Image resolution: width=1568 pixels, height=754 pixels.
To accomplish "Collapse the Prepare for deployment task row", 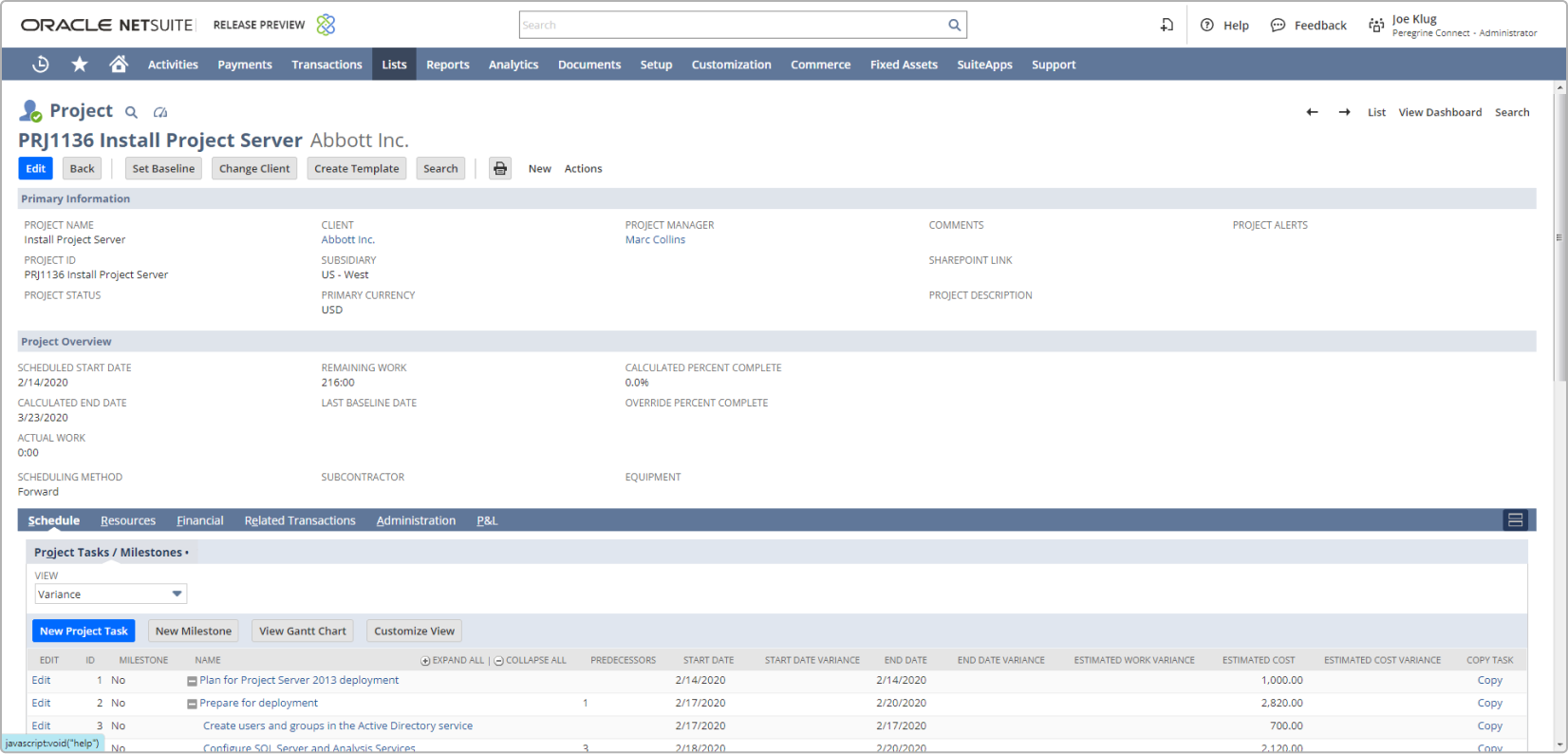I will 192,704.
